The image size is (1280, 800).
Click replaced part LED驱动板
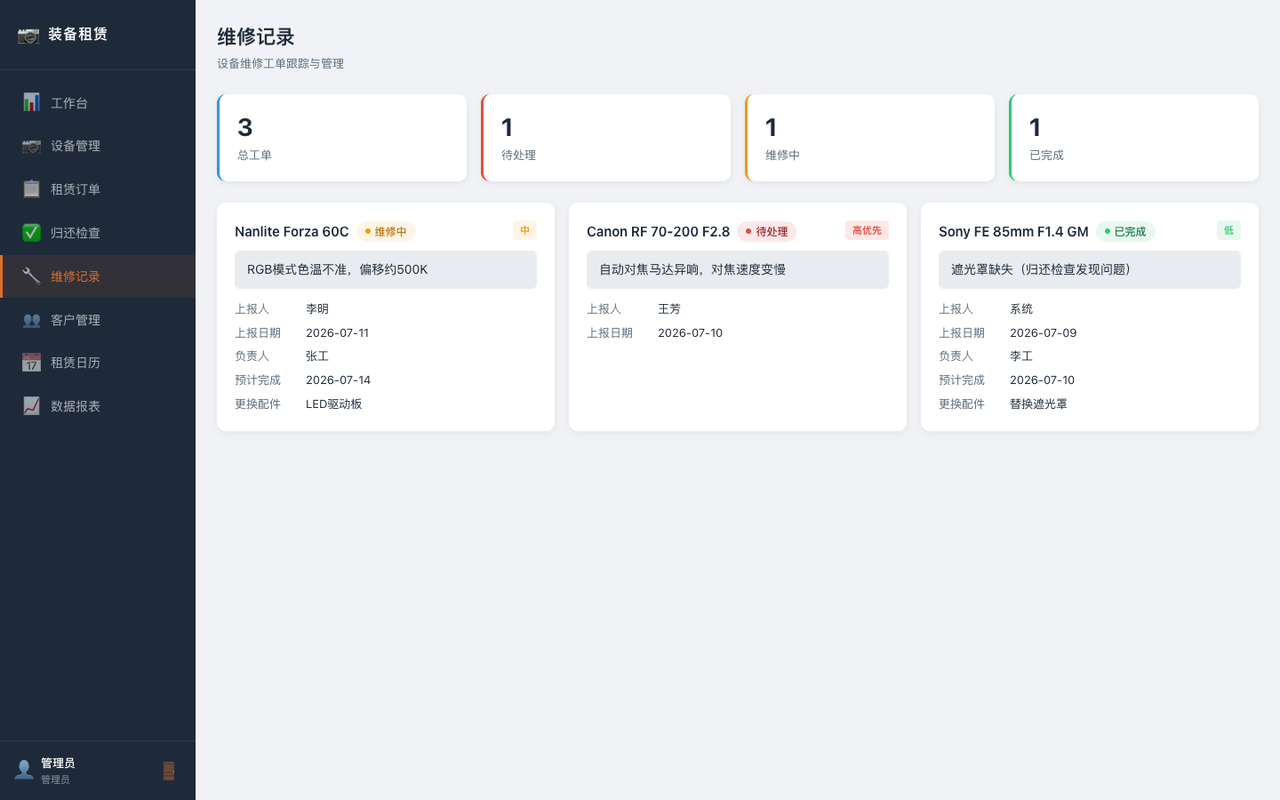coord(334,404)
